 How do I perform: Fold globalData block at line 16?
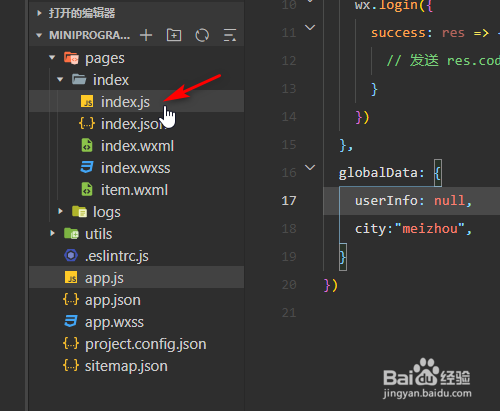pos(310,167)
